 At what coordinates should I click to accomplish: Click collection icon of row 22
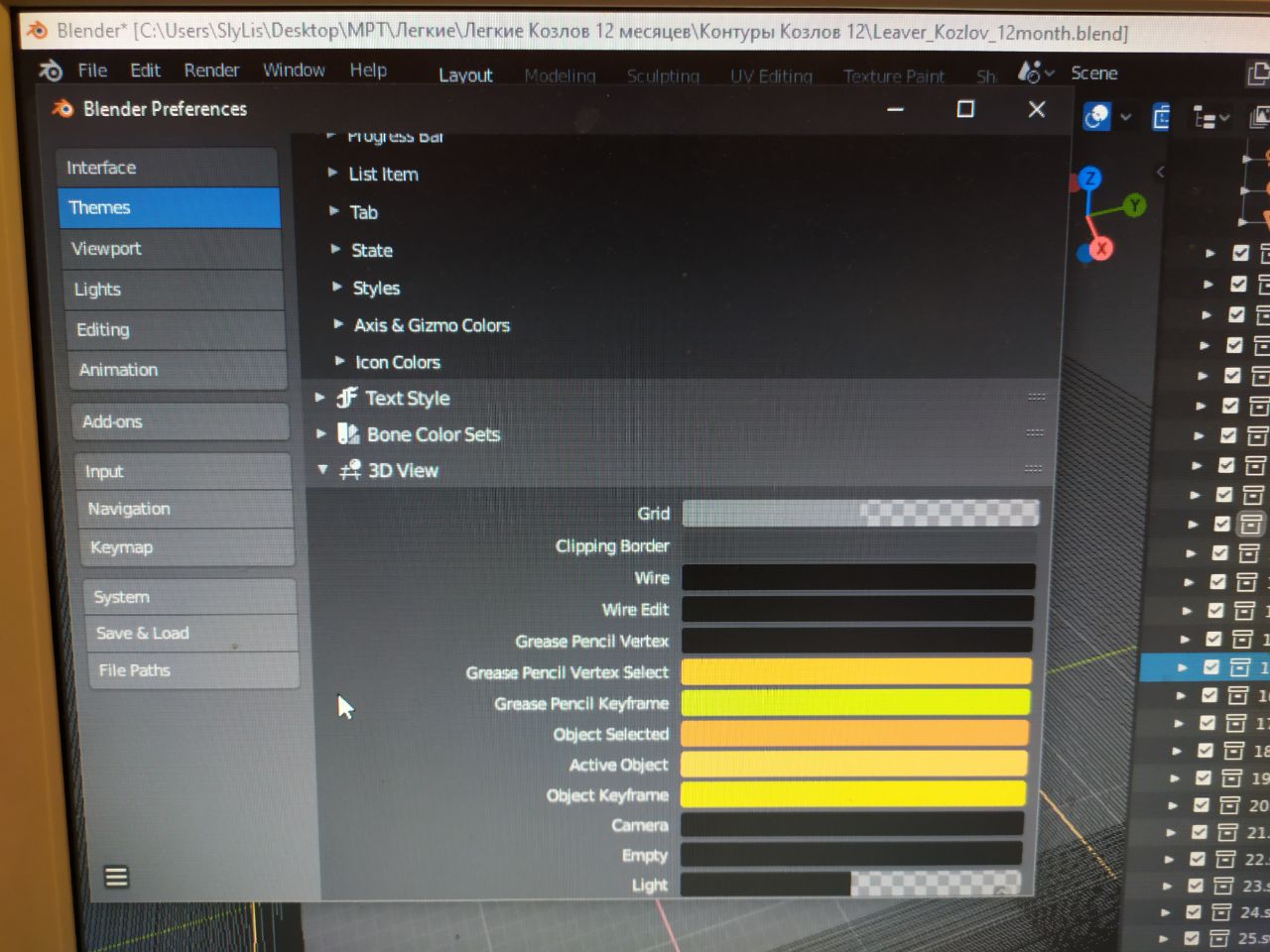coord(1225,859)
